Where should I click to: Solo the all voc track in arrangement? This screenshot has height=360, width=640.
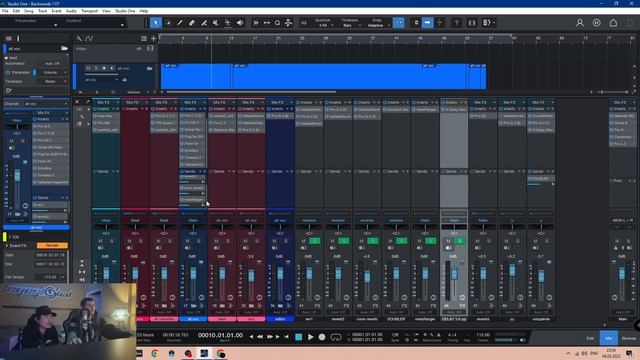[x=96, y=68]
